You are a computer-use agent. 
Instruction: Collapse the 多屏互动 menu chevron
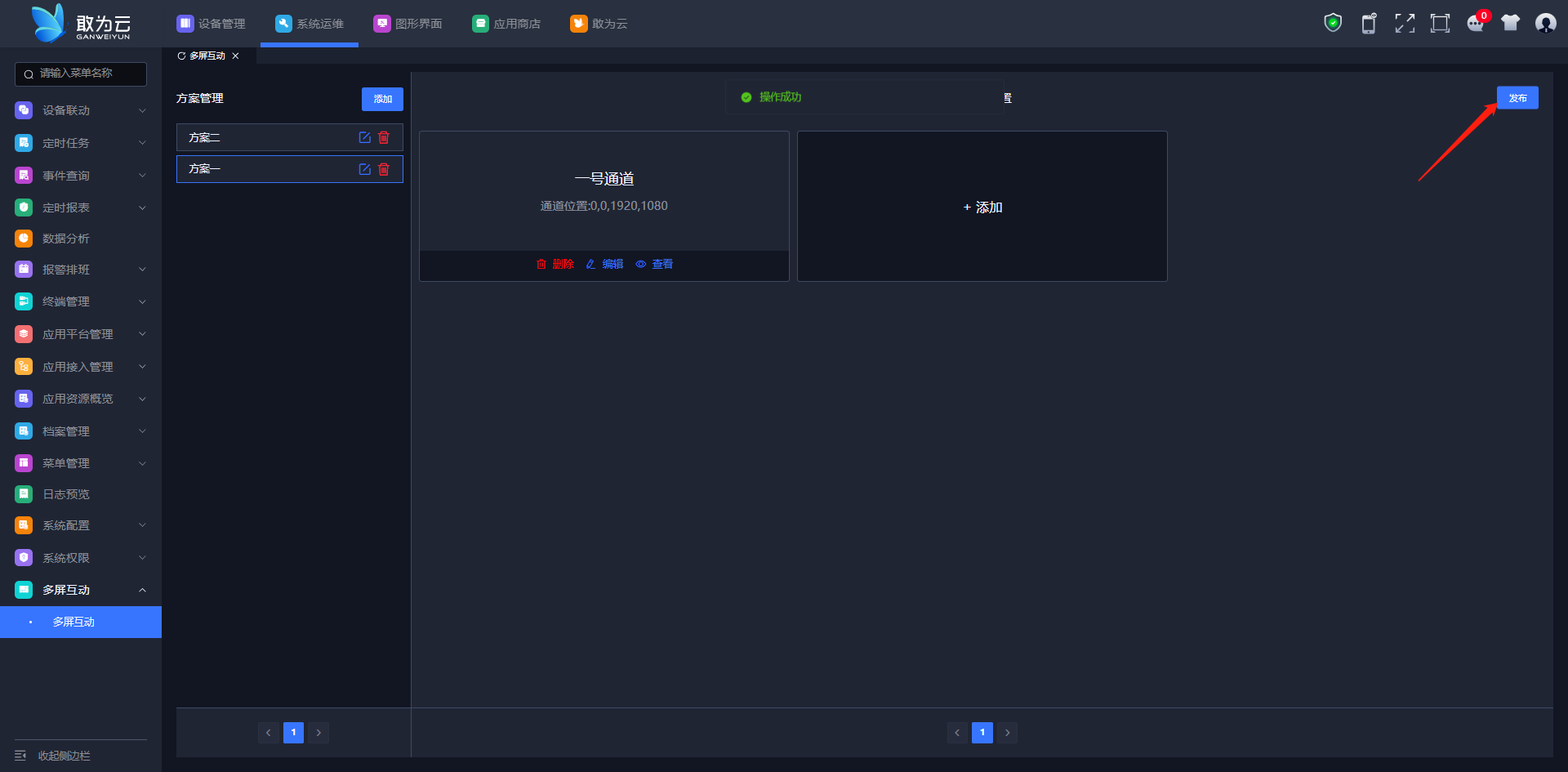click(142, 590)
